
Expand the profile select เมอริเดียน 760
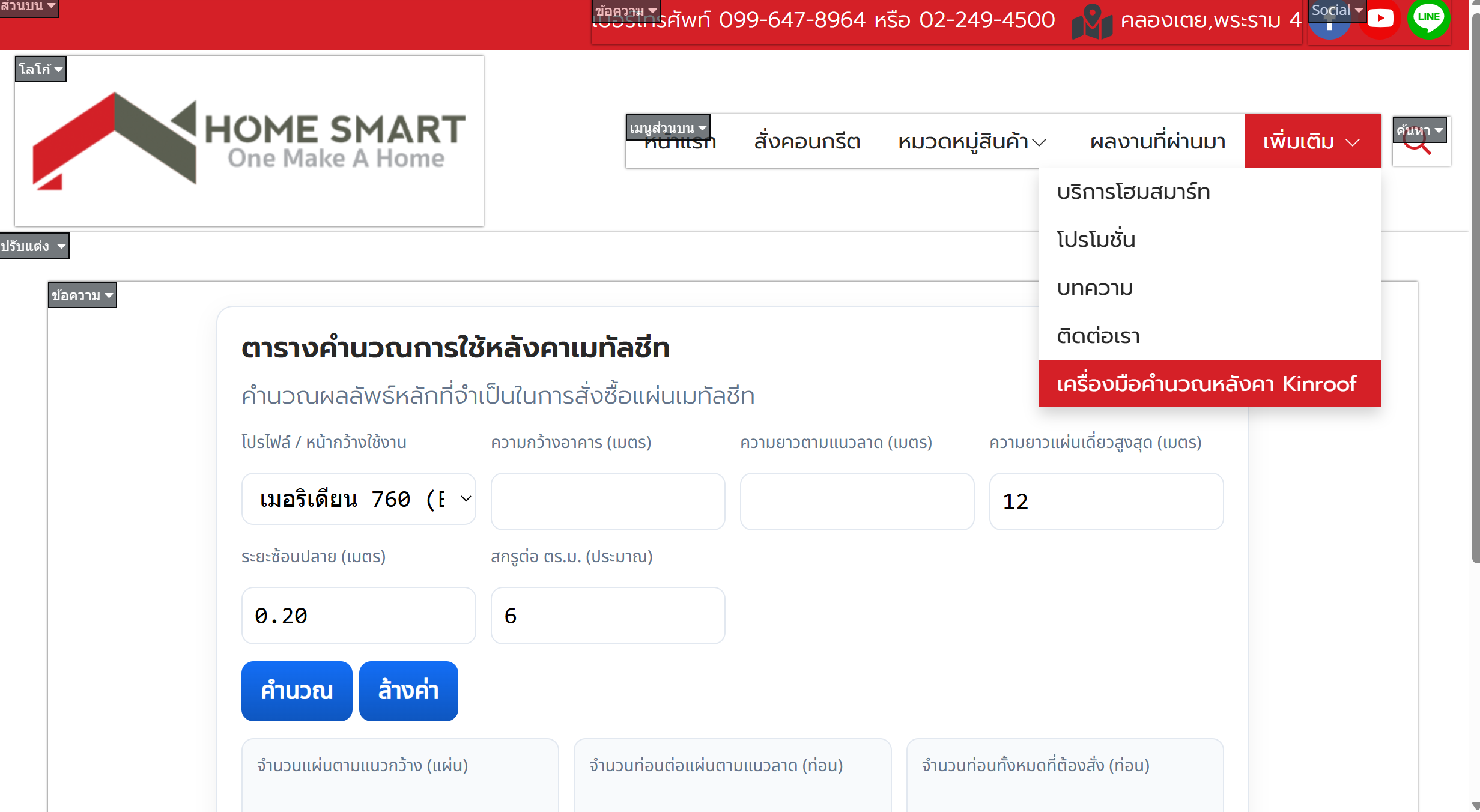(x=359, y=499)
